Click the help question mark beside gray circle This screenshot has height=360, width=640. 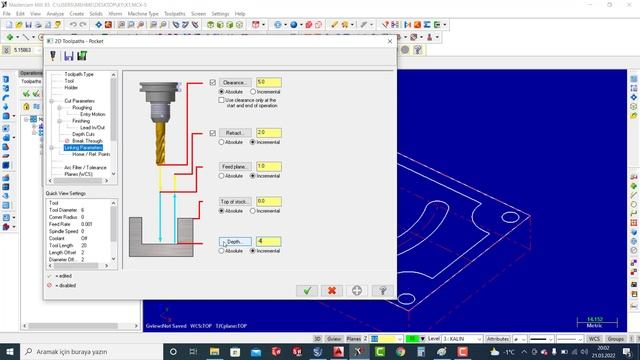click(418, 50)
